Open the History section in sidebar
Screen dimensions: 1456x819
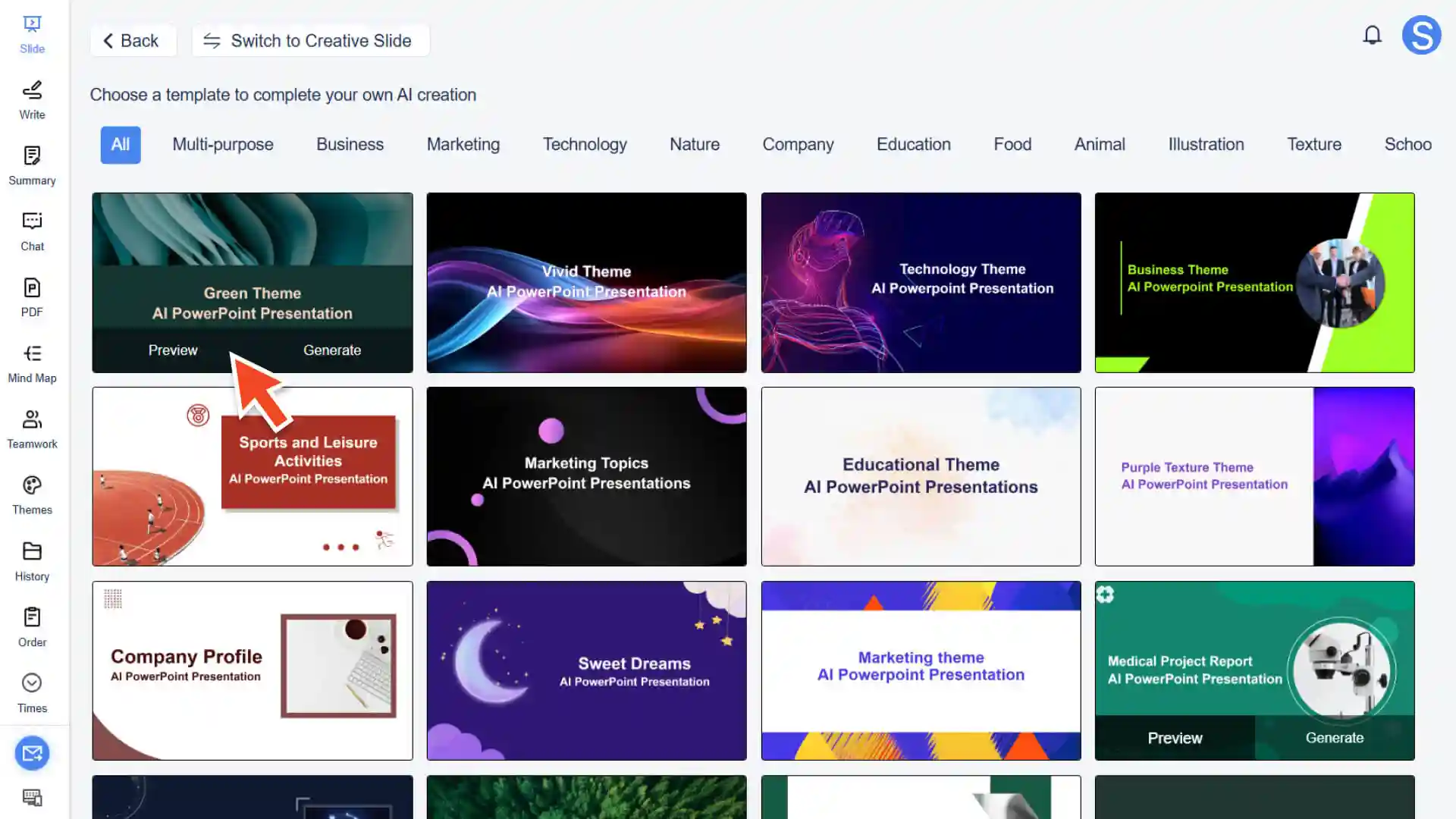pos(32,563)
